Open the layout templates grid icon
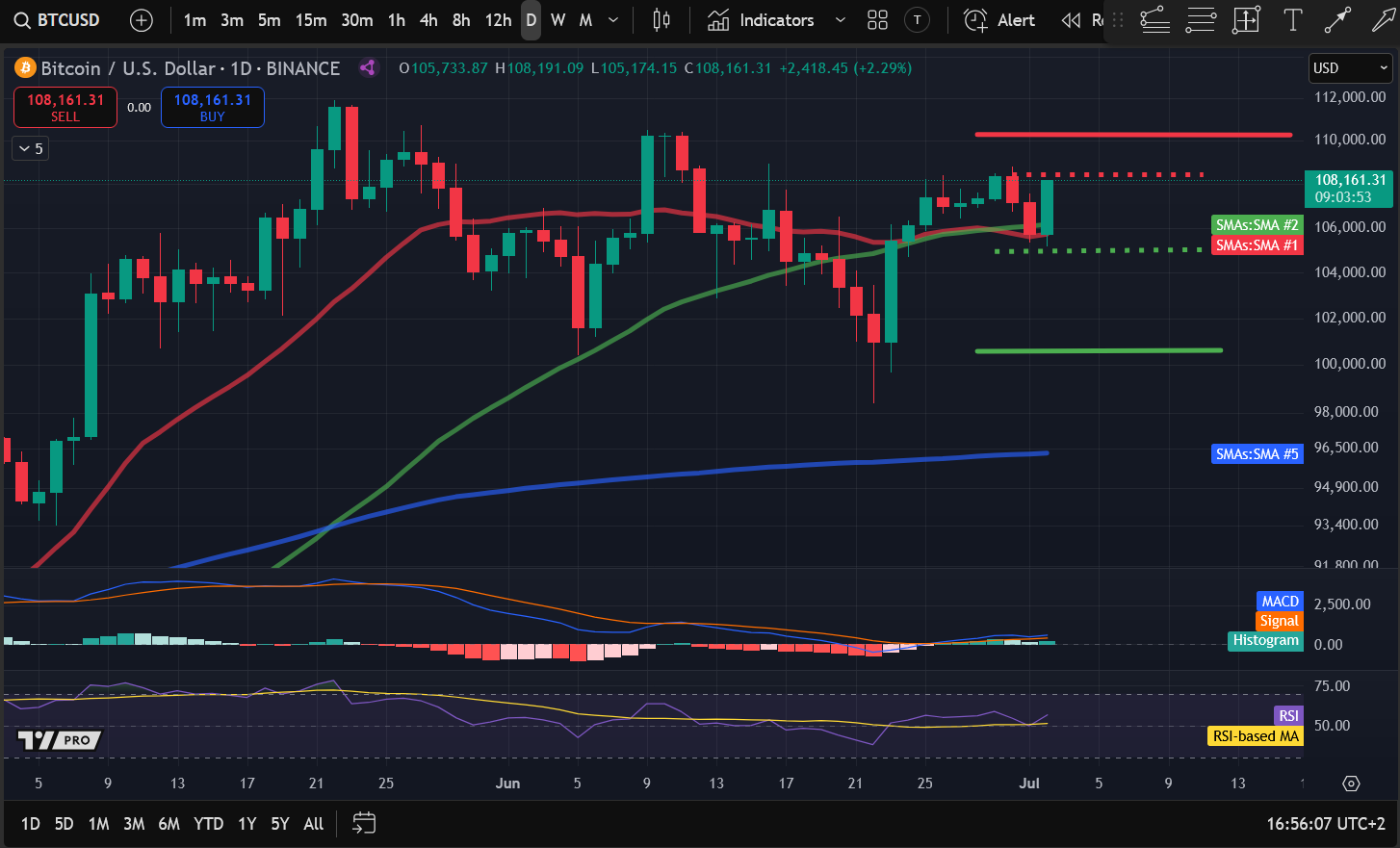This screenshot has height=848, width=1400. point(877,20)
